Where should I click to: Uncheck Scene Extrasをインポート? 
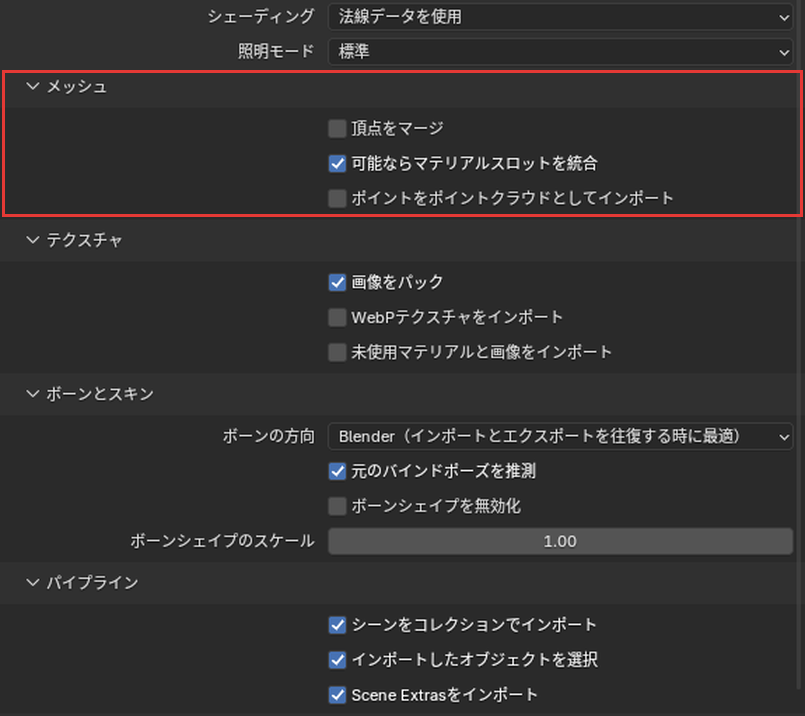[337, 695]
